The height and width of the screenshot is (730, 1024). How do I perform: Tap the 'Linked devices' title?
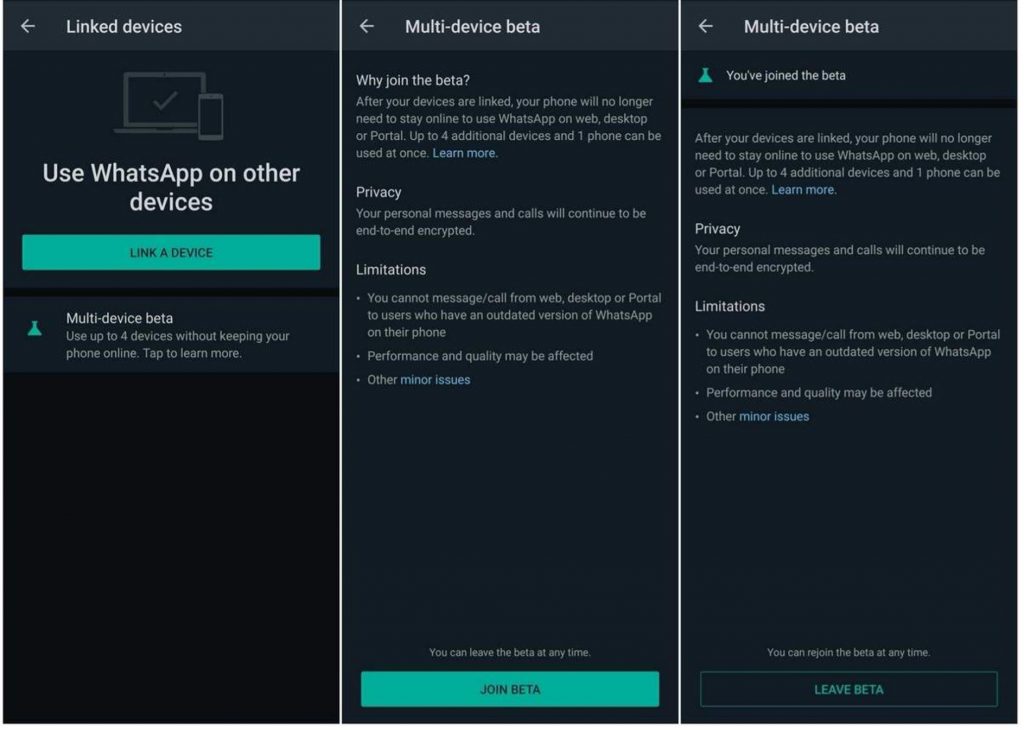tap(124, 27)
